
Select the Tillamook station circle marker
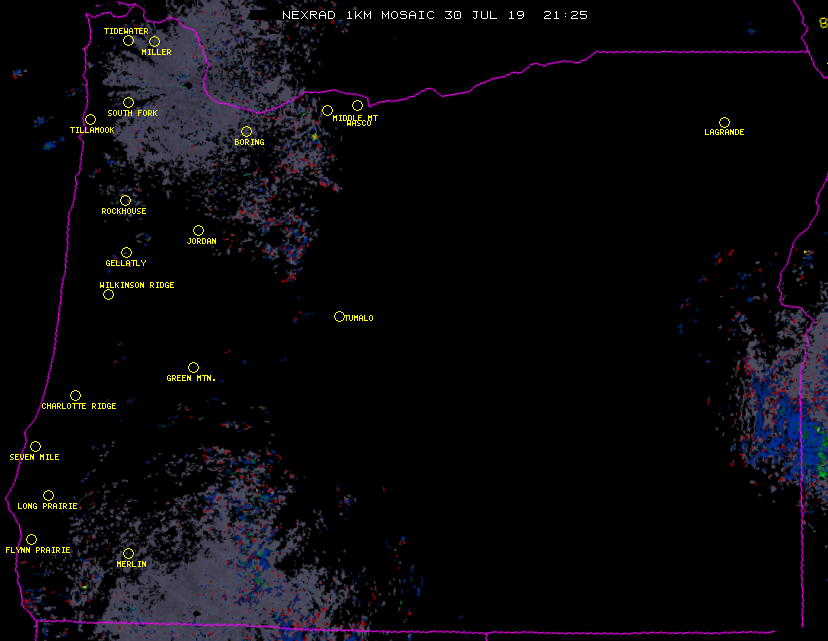click(90, 120)
